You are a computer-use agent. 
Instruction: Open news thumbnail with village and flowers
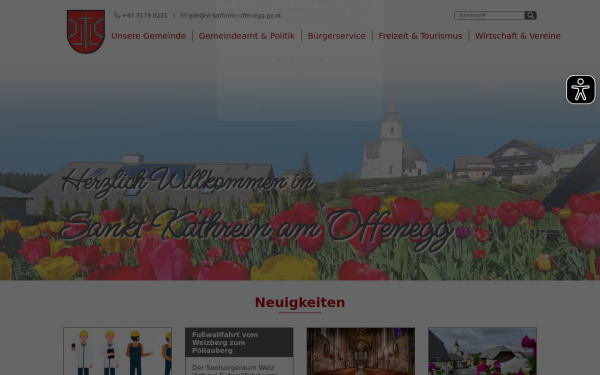[x=482, y=351]
